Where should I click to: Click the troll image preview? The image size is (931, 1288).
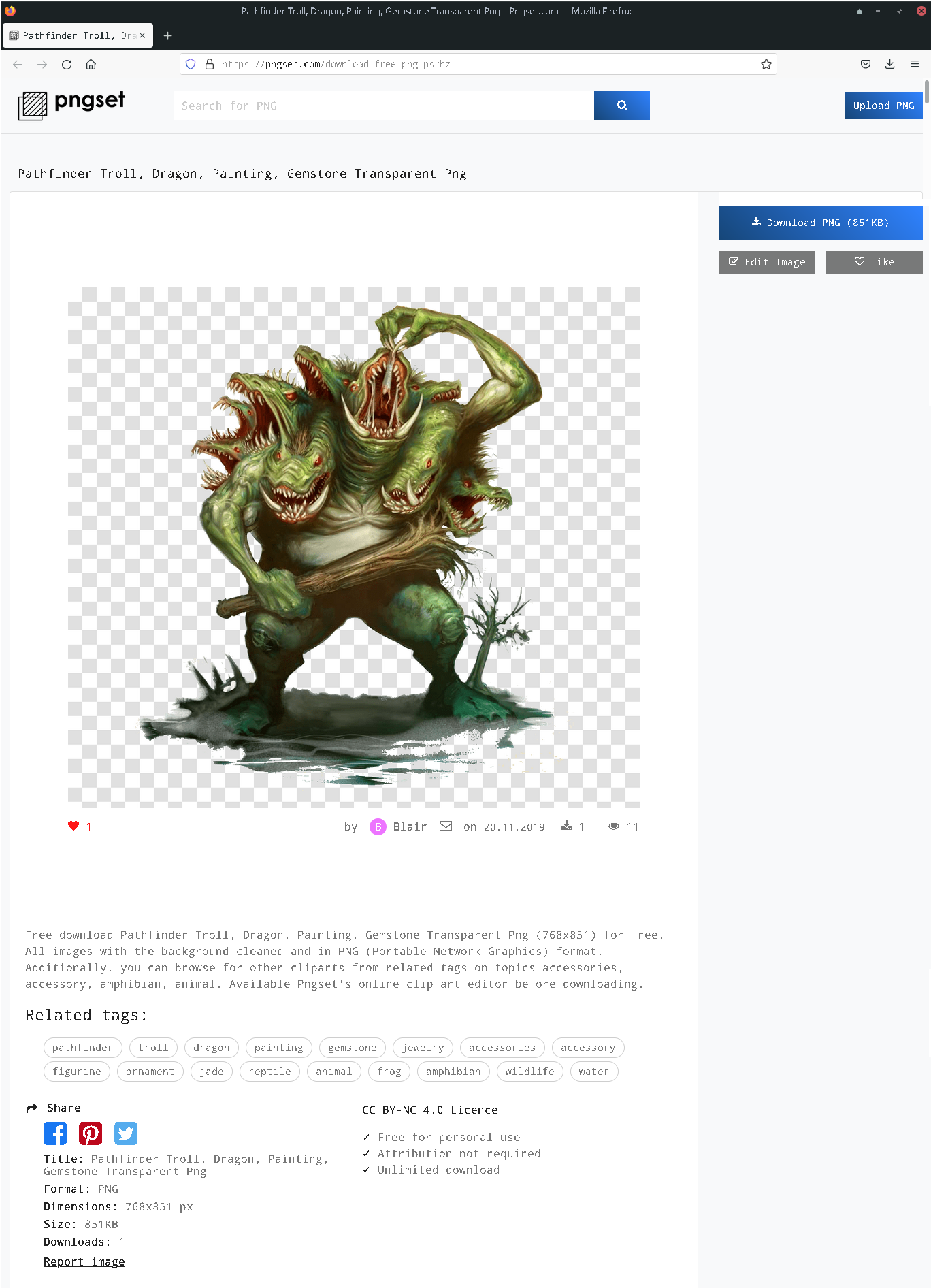coord(354,547)
